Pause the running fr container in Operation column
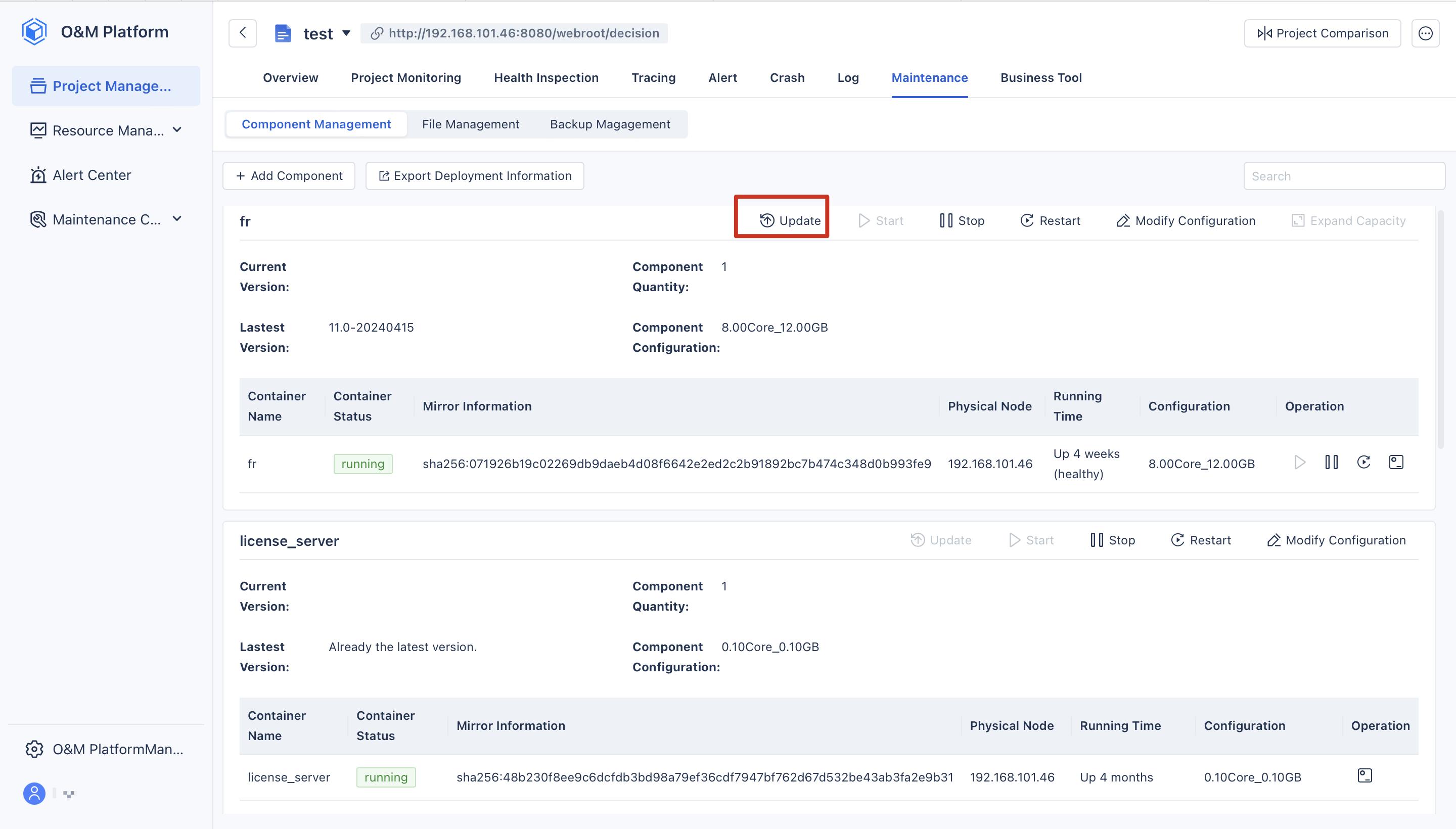1456x829 pixels. [x=1331, y=462]
